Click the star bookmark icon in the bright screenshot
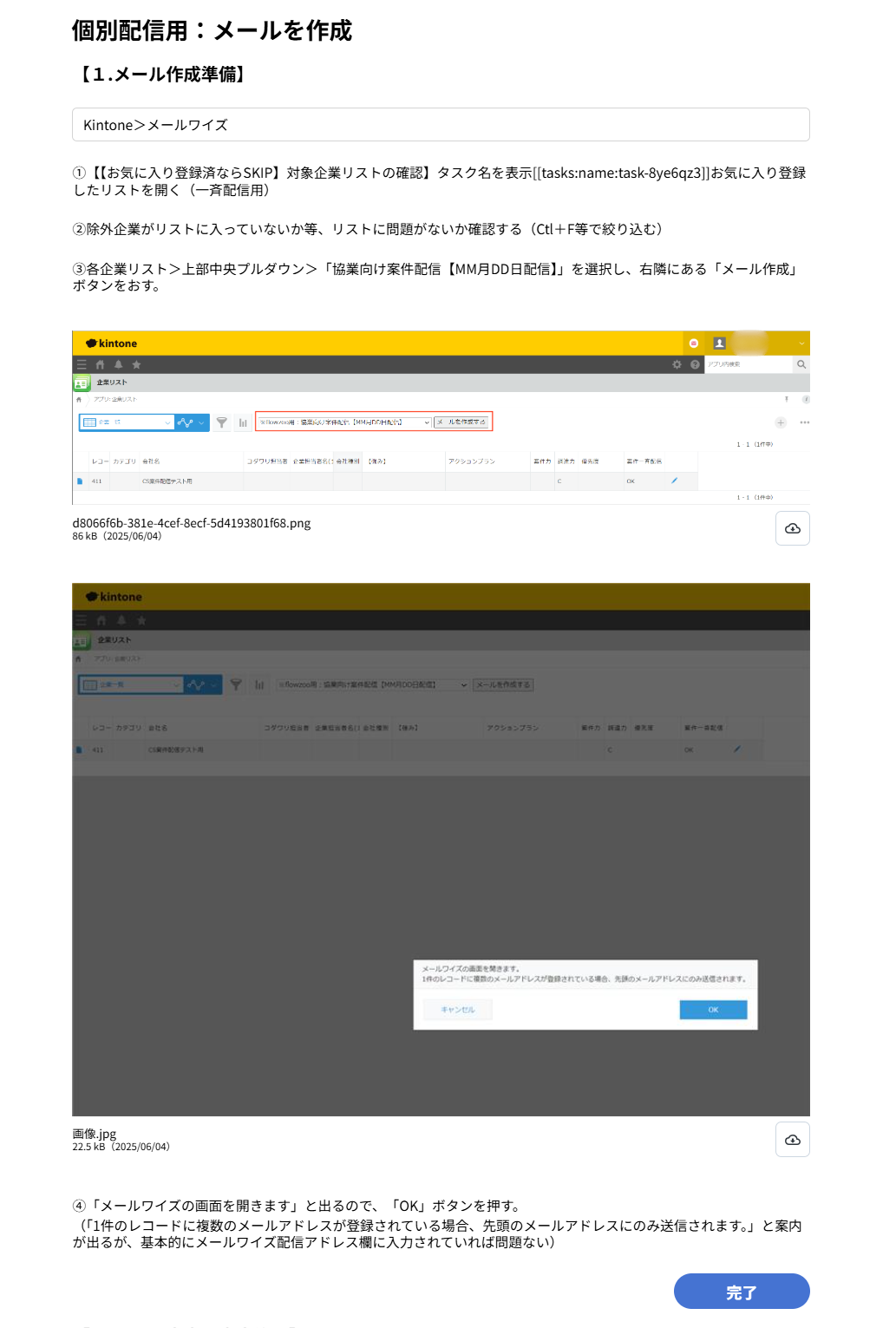896x1328 pixels. click(x=136, y=365)
